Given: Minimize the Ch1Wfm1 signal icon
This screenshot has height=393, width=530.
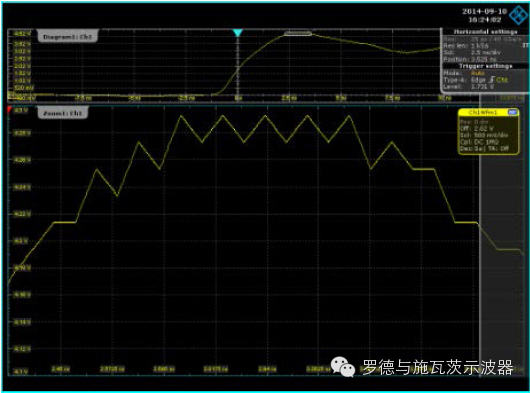Looking at the screenshot, I should [513, 113].
